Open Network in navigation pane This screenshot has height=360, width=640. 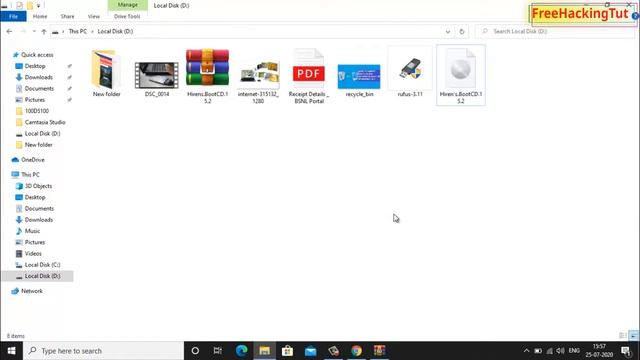point(32,291)
